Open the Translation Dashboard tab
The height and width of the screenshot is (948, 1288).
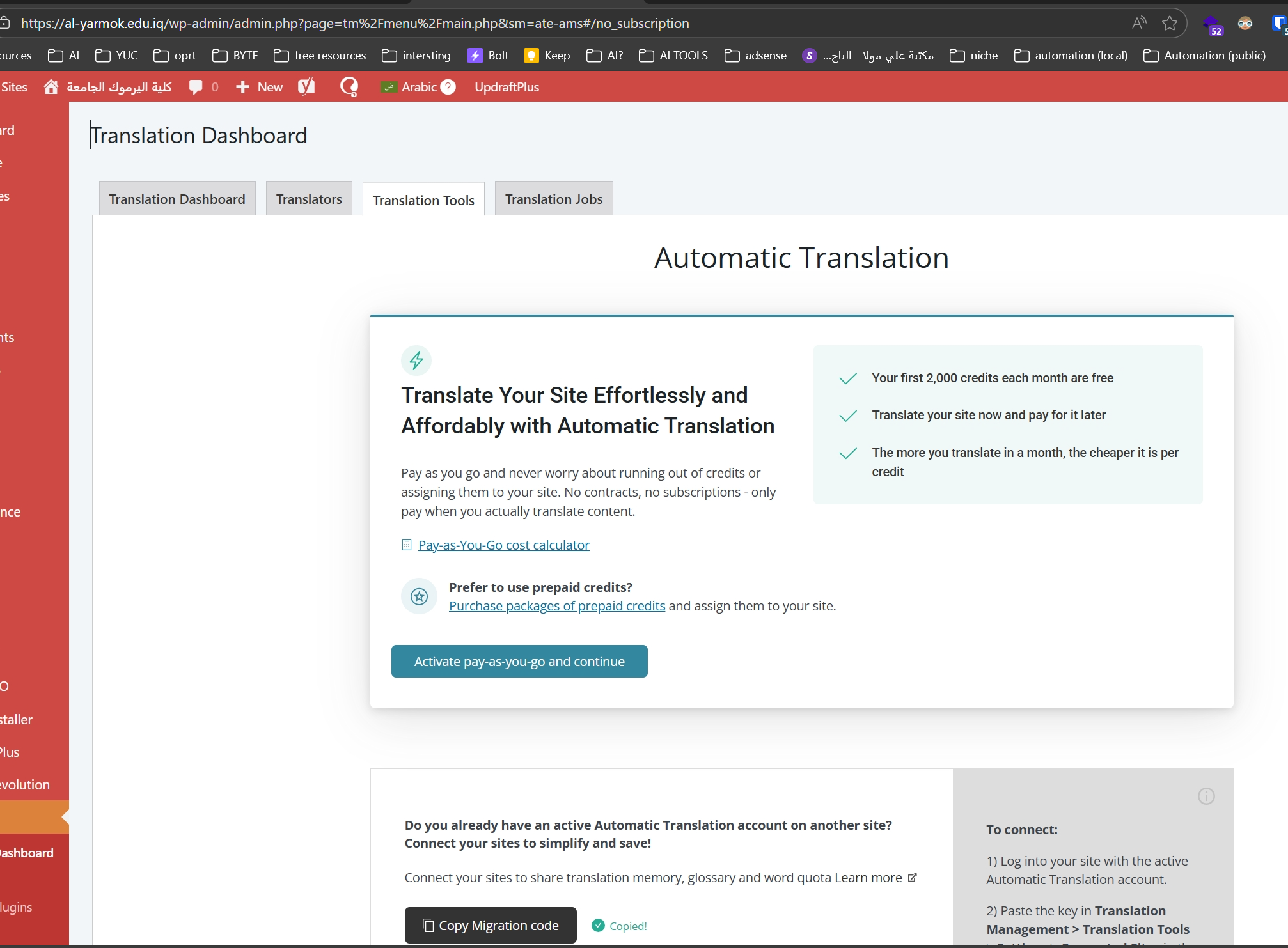click(177, 199)
